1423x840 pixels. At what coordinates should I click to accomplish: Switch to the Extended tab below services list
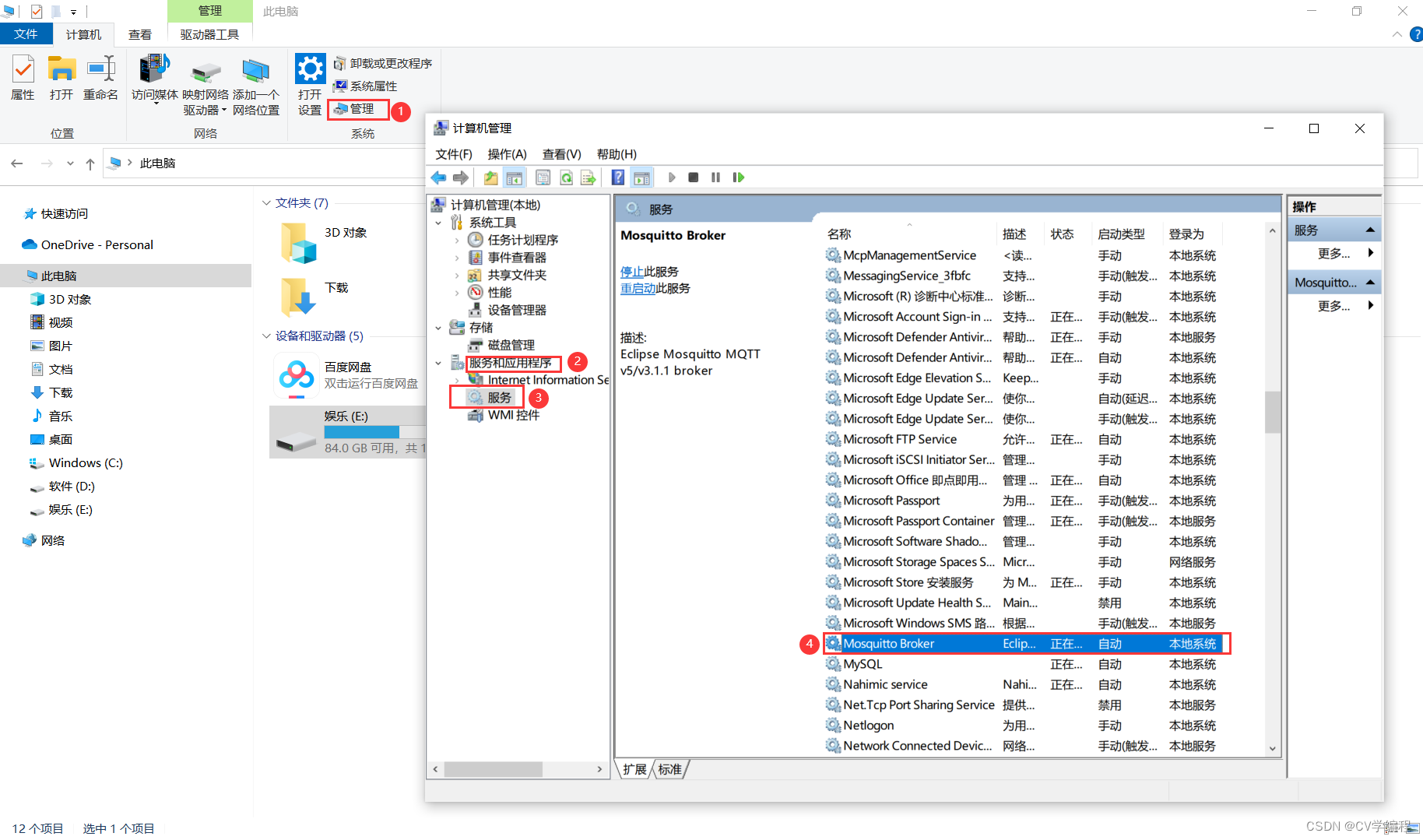click(x=634, y=769)
